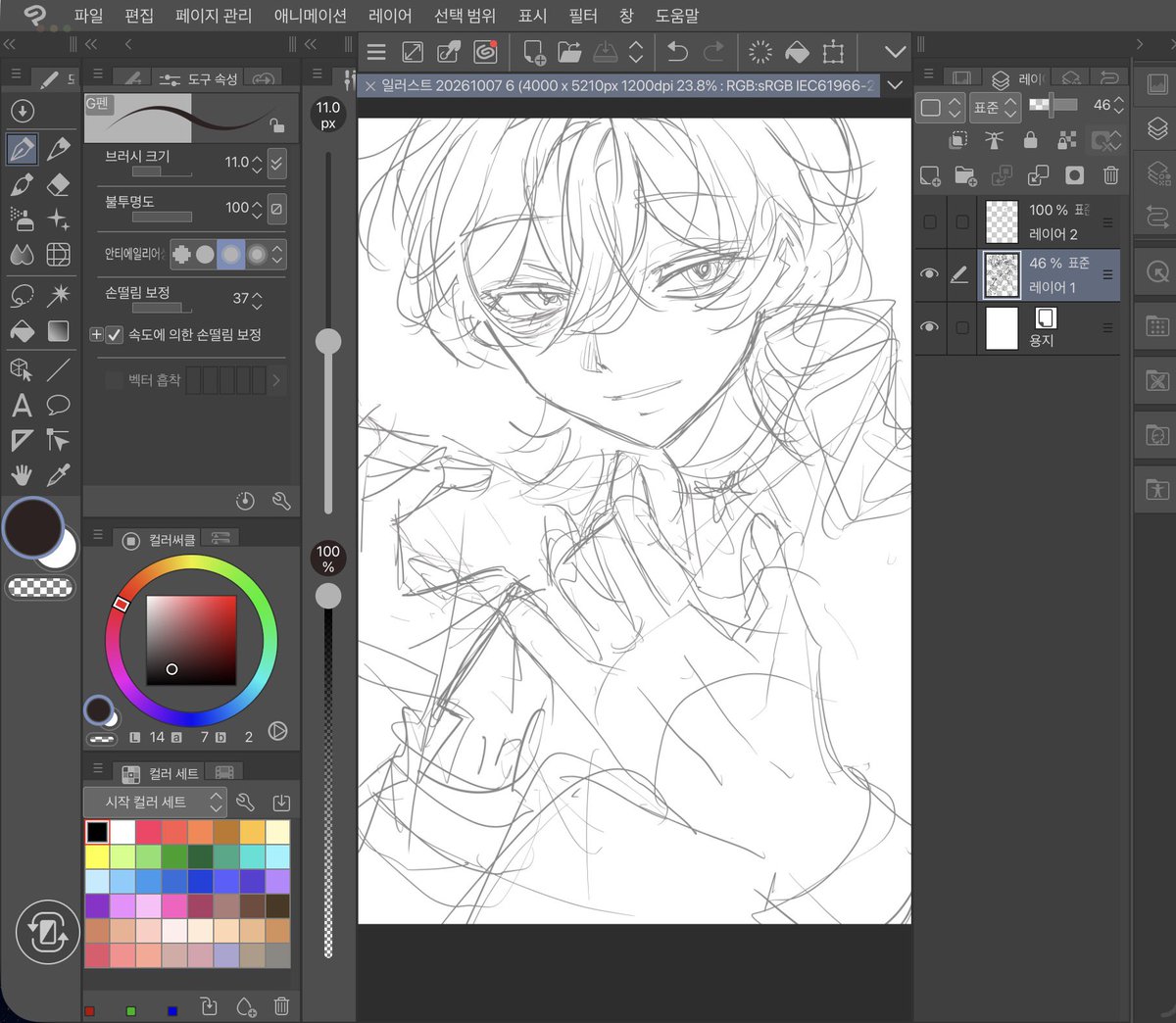This screenshot has height=1023, width=1176.
Task: Open the 선택 범위 menu
Action: point(465,16)
